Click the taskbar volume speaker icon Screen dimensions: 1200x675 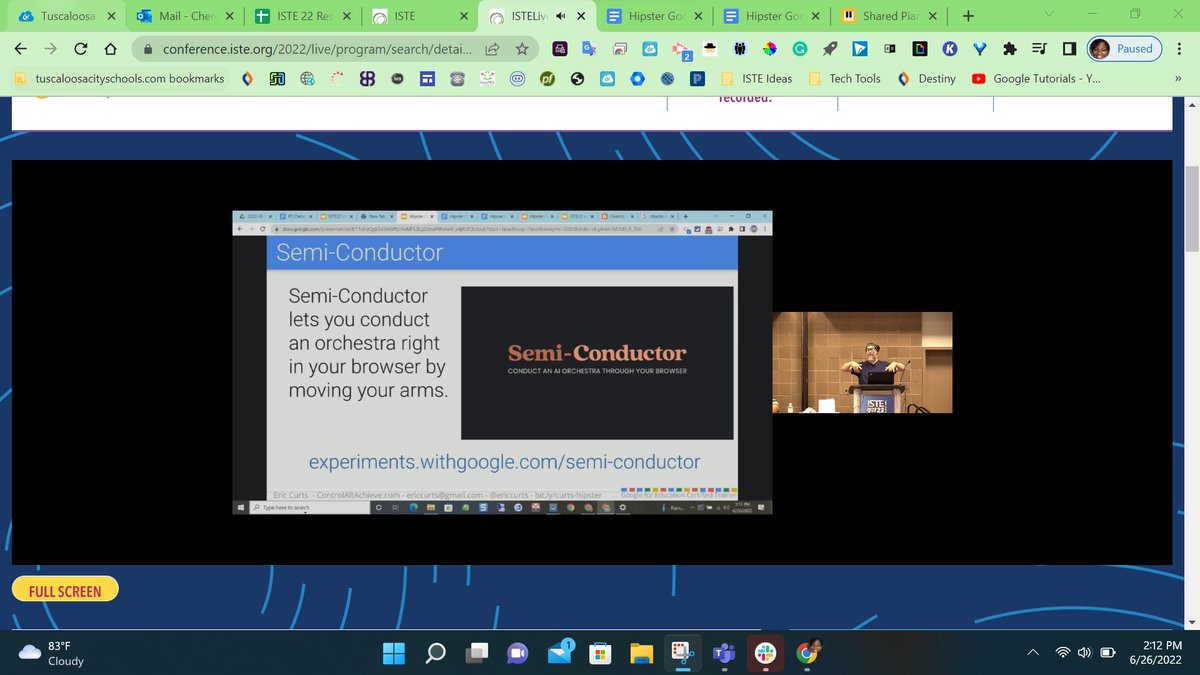pos(1084,653)
